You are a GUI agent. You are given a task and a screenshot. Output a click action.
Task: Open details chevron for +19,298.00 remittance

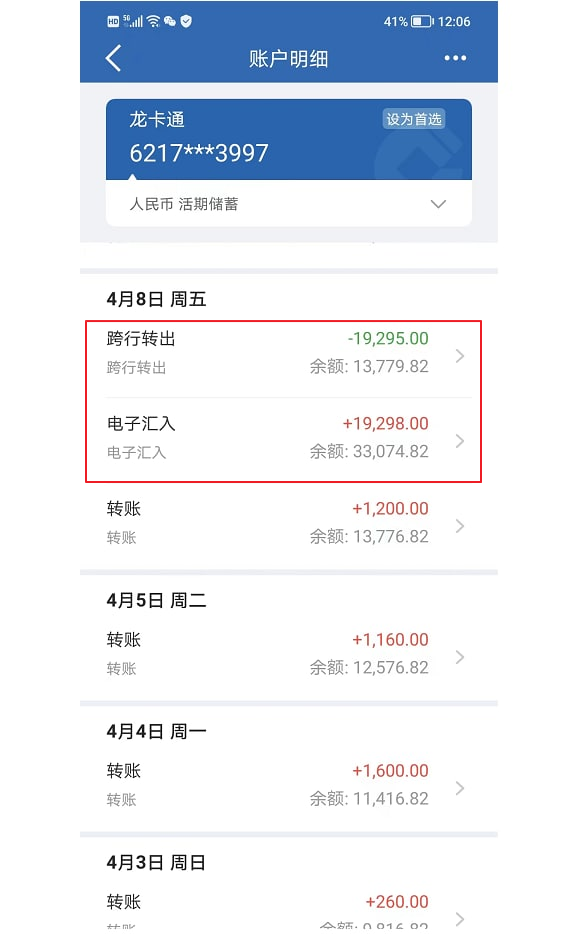[459, 441]
